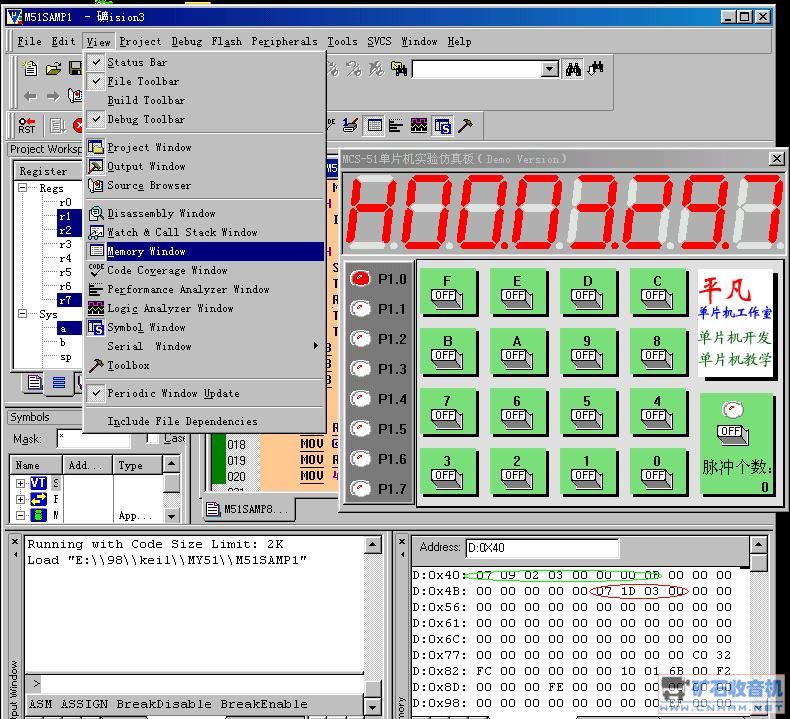Select Disassembly Window menu entry
Screen dimensions: 790x719
pyautogui.click(x=205, y=214)
